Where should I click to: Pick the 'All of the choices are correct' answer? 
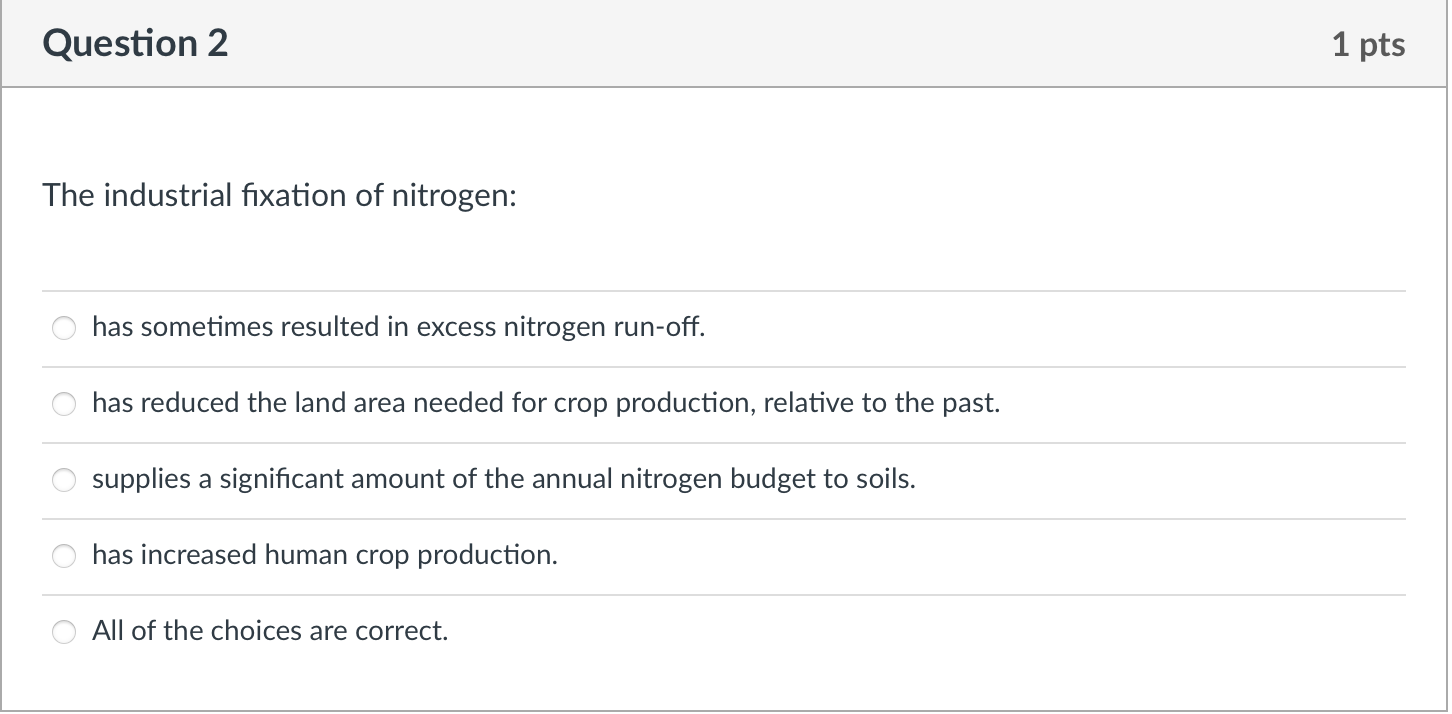[x=63, y=631]
